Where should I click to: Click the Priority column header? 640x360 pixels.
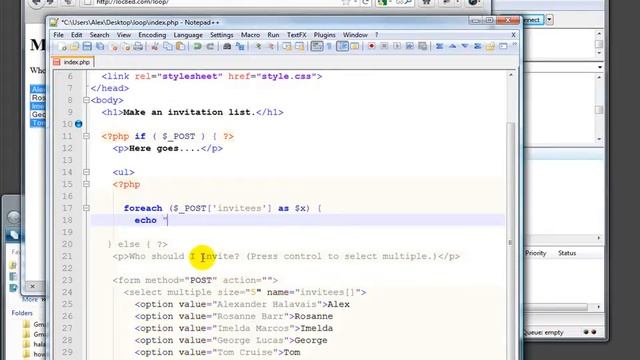(535, 253)
